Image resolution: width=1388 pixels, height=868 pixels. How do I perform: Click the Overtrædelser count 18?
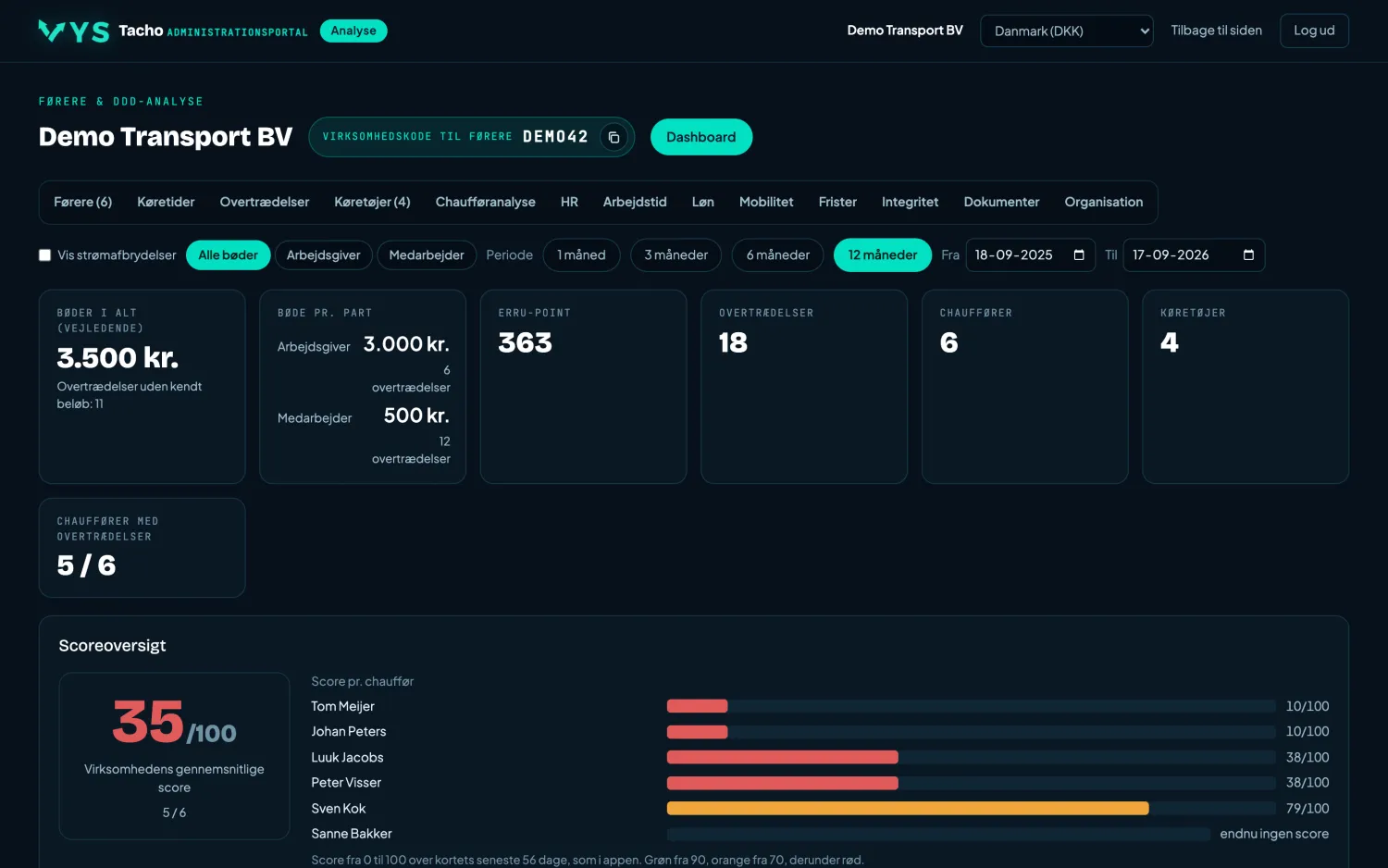[733, 343]
